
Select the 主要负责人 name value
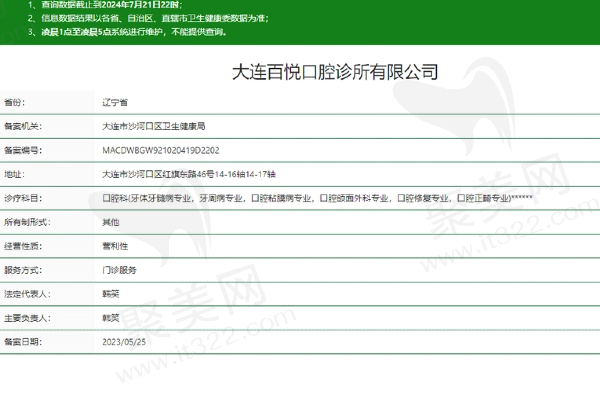coord(111,318)
